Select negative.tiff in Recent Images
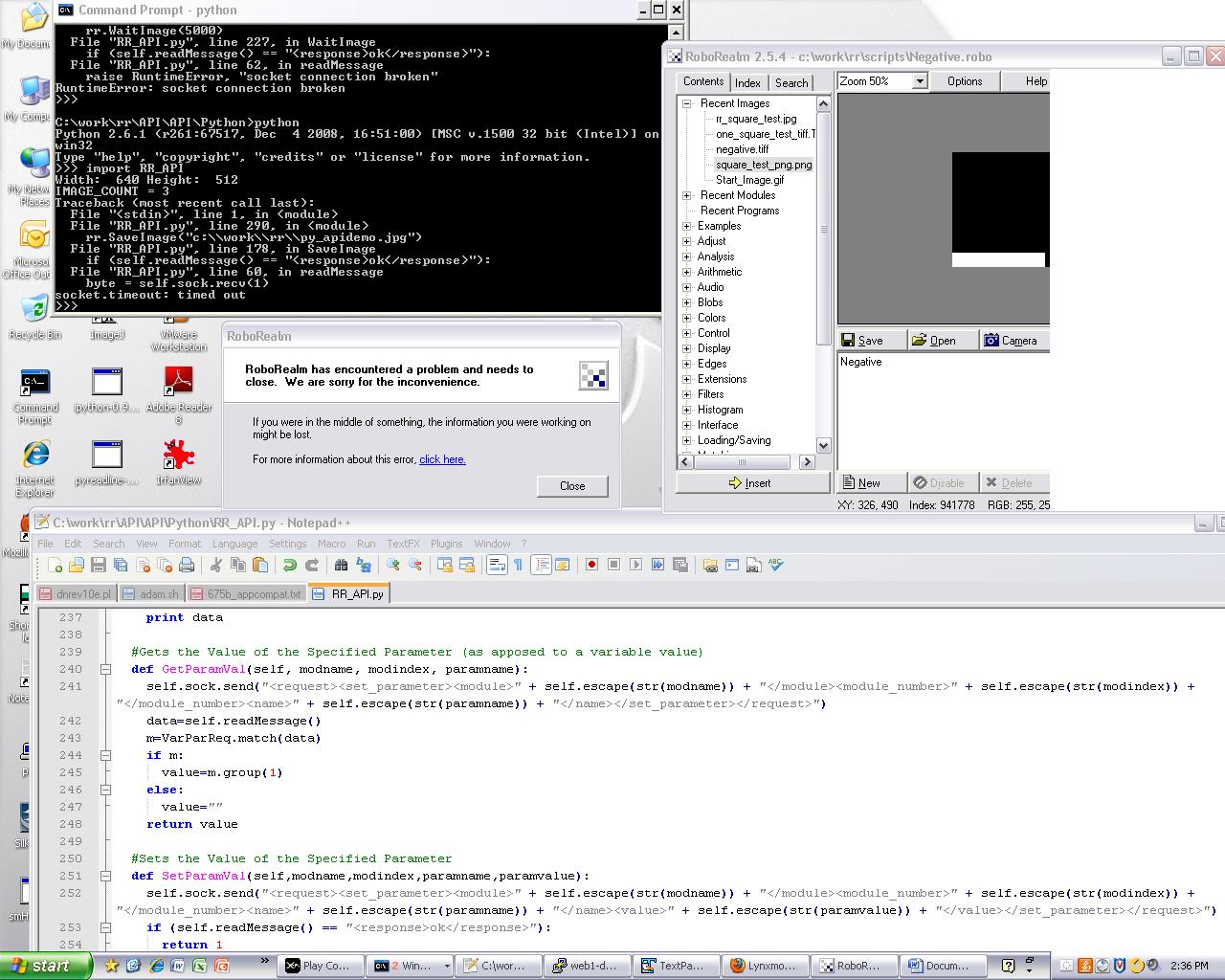1225x980 pixels. coord(742,149)
